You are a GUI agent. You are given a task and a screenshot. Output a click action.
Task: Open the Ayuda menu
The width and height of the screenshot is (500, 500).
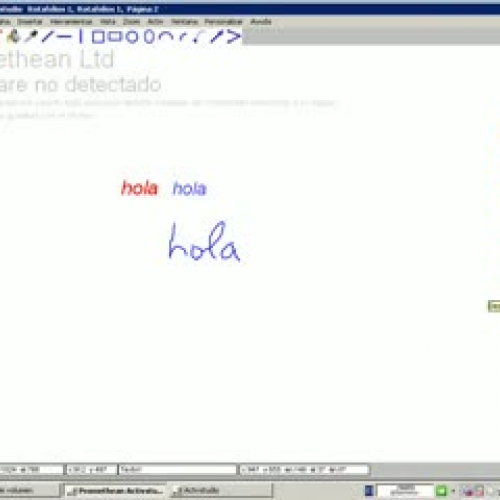click(261, 22)
